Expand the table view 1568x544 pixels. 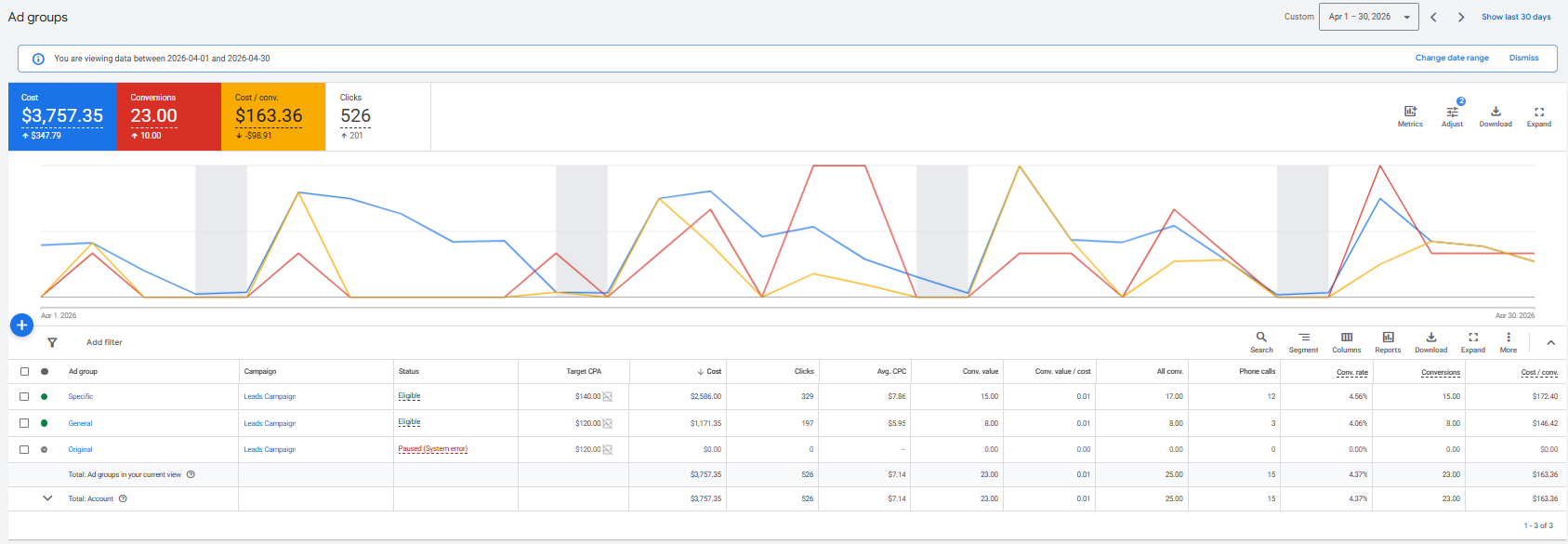[x=1473, y=342]
